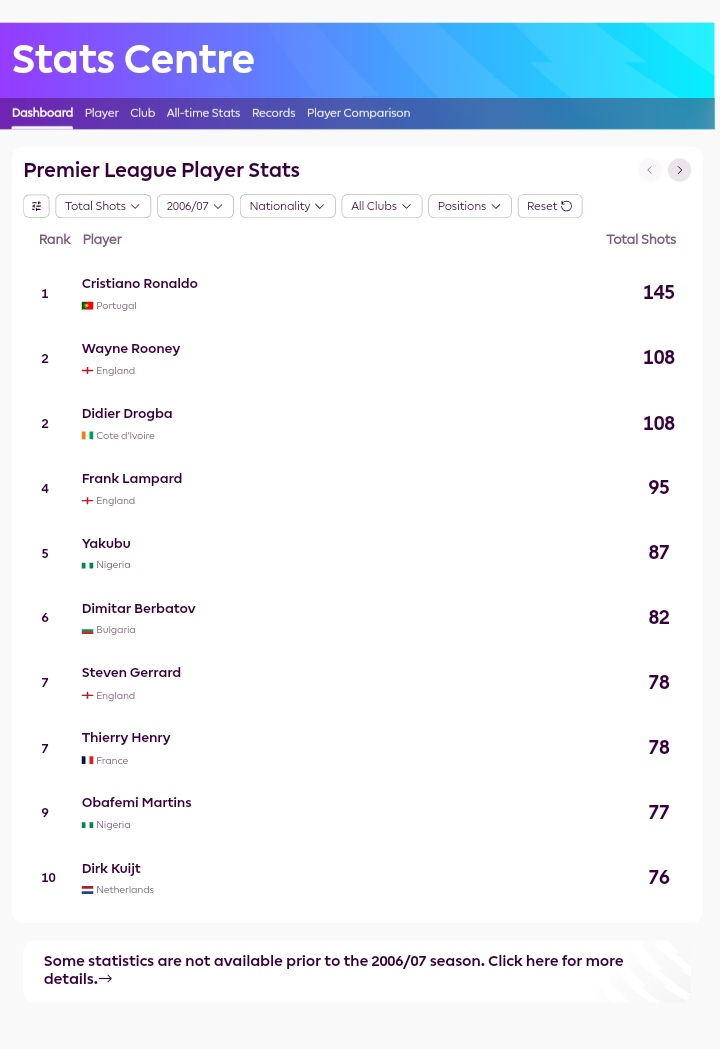720x1049 pixels.
Task: Expand the All Clubs dropdown
Action: pos(382,206)
